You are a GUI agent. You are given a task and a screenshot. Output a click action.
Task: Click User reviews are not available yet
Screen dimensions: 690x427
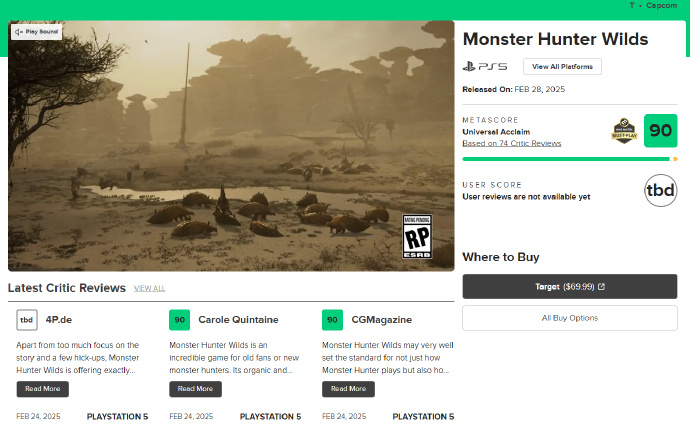pos(526,197)
